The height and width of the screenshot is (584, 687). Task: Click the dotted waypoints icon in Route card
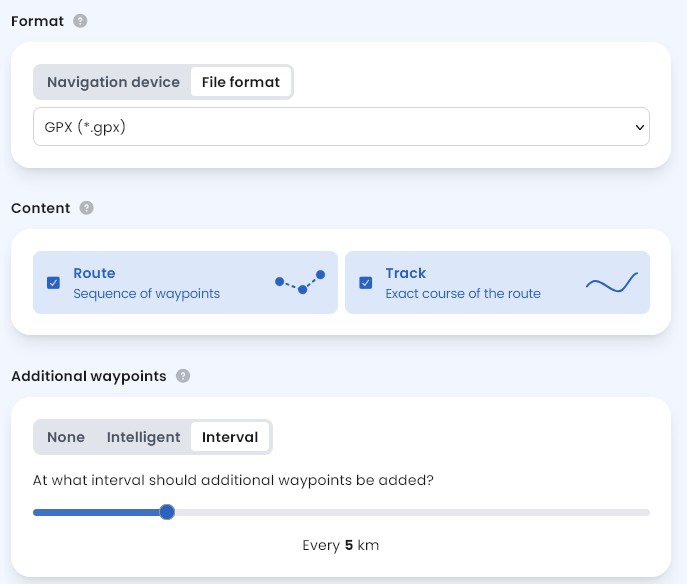(300, 283)
